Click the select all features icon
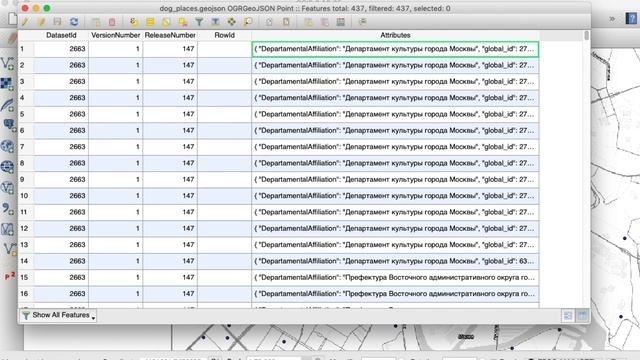The image size is (640, 360). (150, 22)
